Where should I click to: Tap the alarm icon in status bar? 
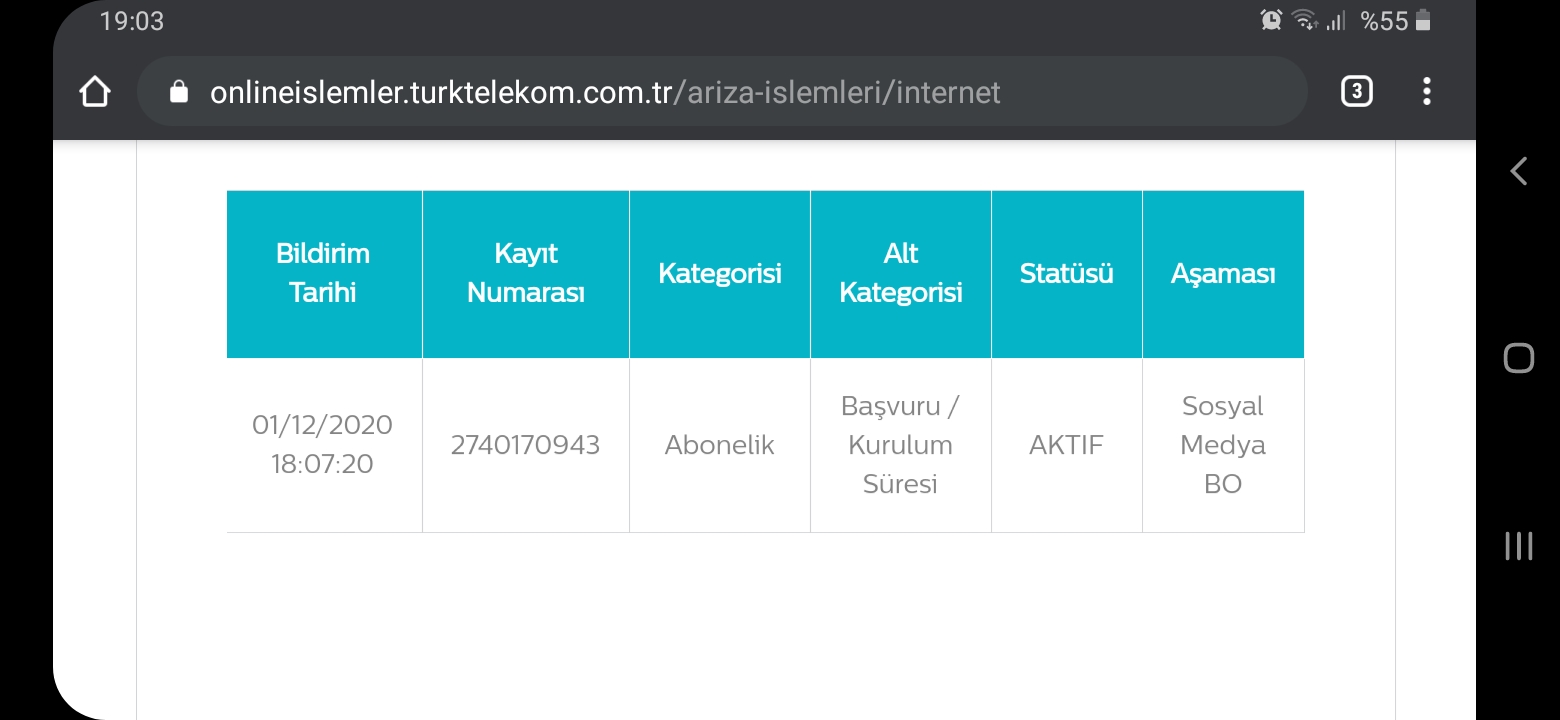coord(1271,20)
